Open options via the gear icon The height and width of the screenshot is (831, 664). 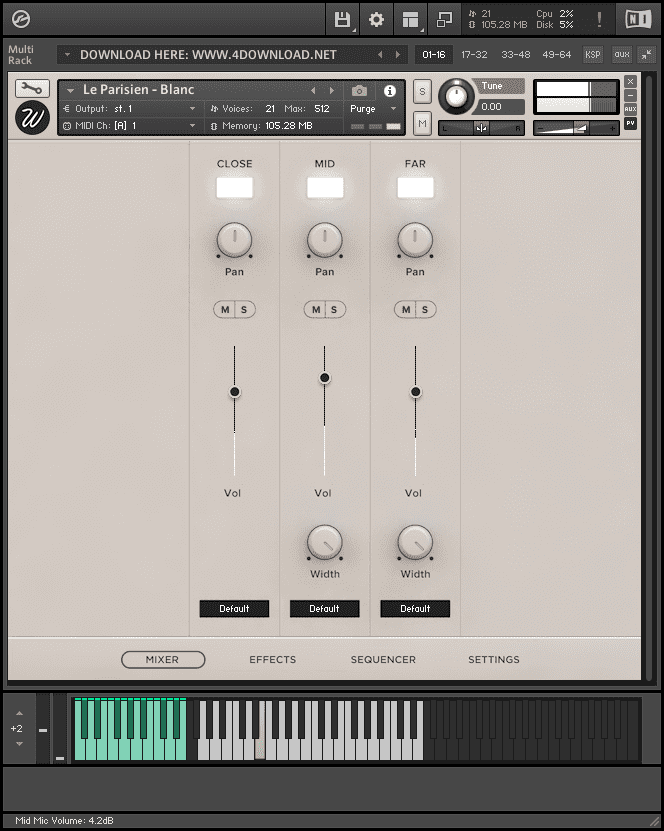click(376, 20)
